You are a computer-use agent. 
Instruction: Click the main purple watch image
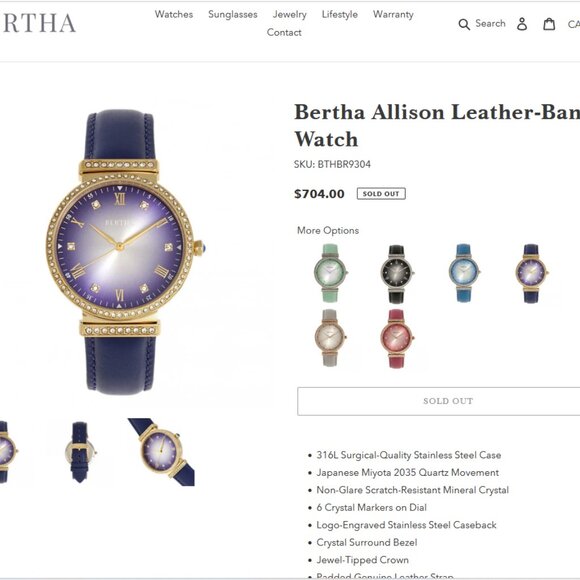point(122,252)
